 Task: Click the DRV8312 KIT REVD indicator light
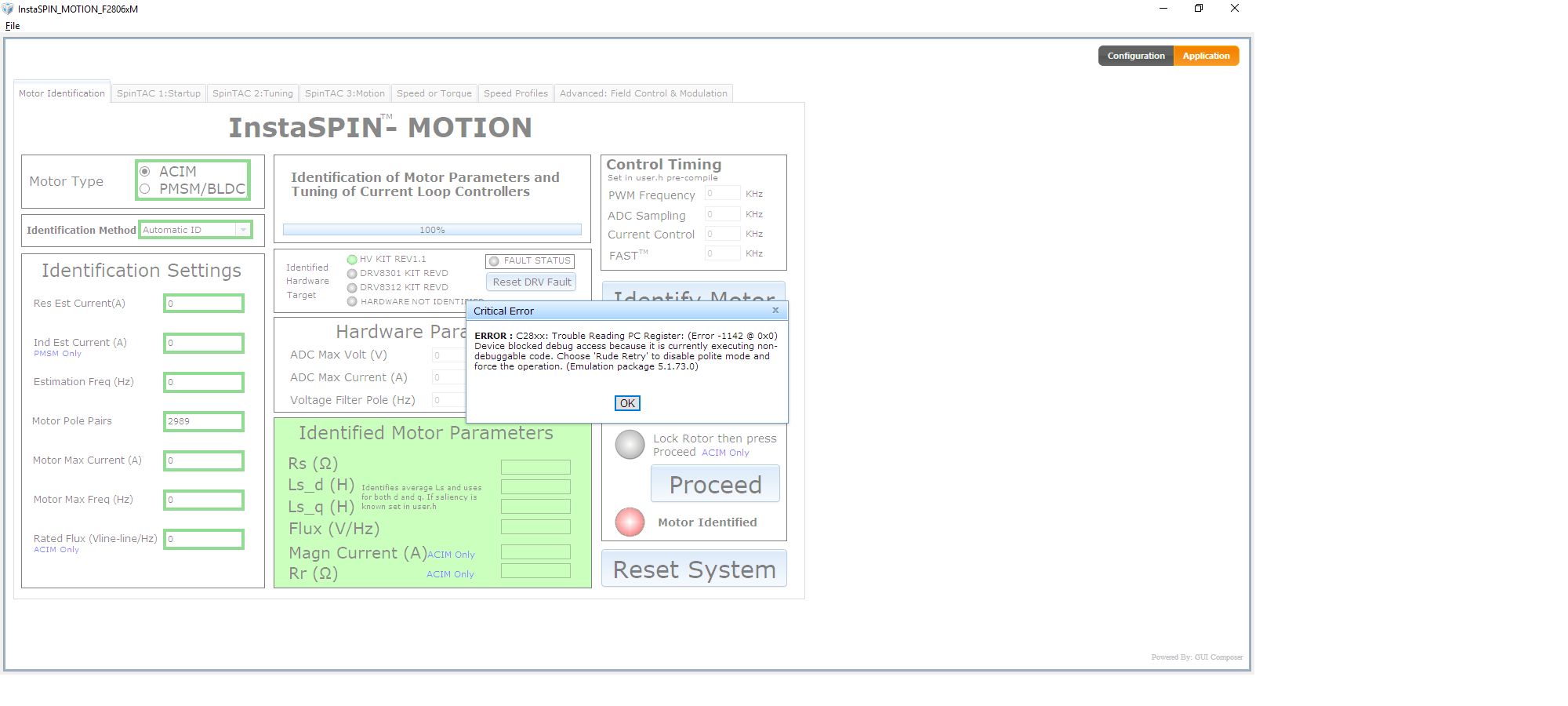[352, 288]
